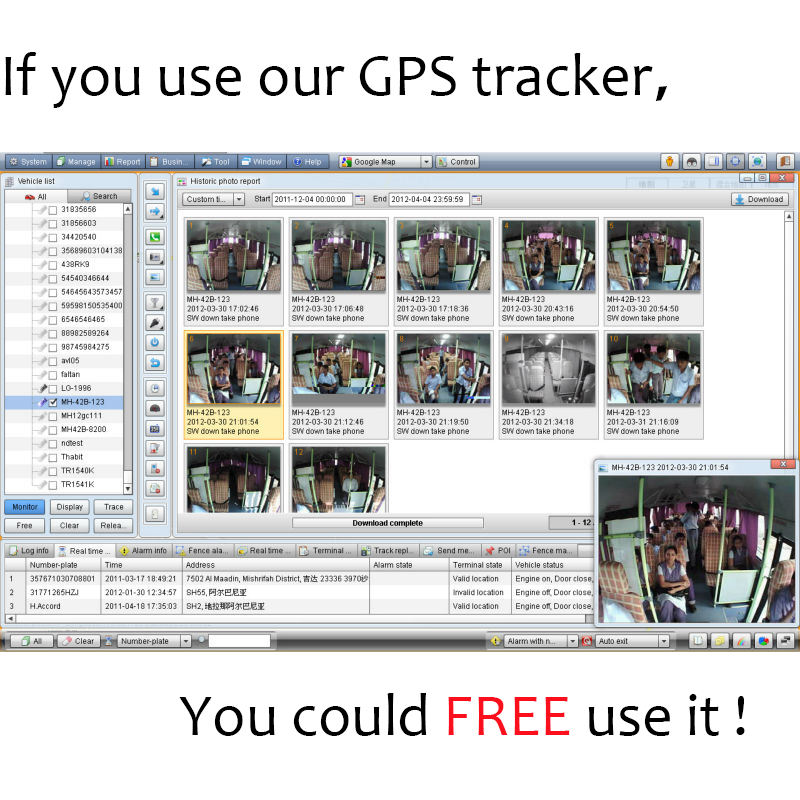Switch to the Search tab in Vehicle list
Image resolution: width=800 pixels, height=800 pixels.
(99, 196)
